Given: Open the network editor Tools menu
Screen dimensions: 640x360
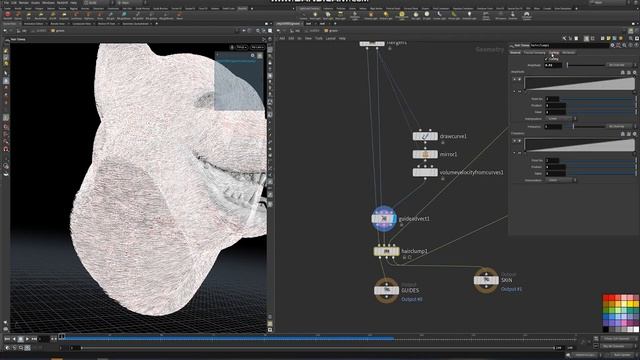Looking at the screenshot, I should pos(319,38).
